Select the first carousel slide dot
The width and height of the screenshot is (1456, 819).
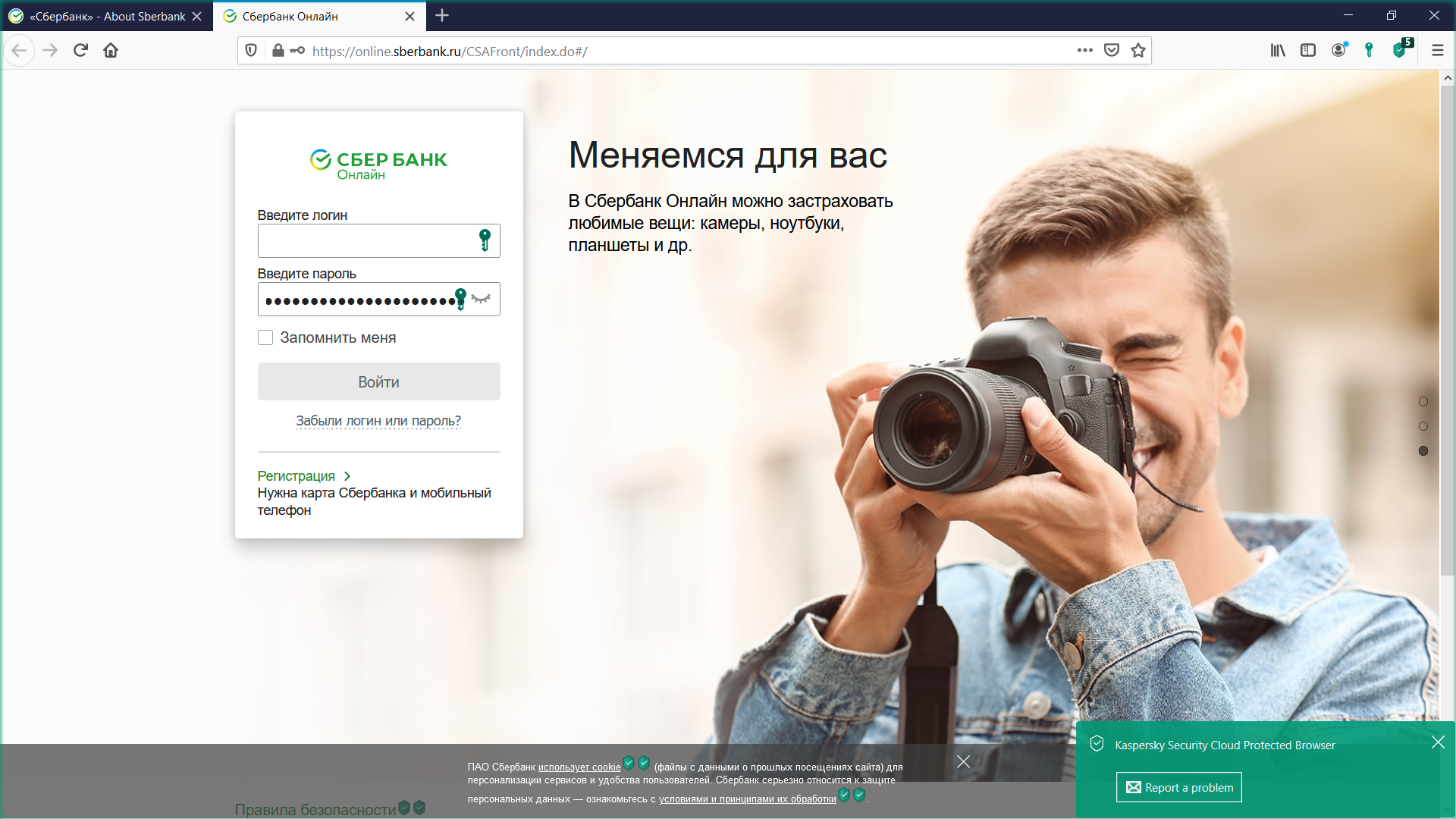pyautogui.click(x=1423, y=402)
